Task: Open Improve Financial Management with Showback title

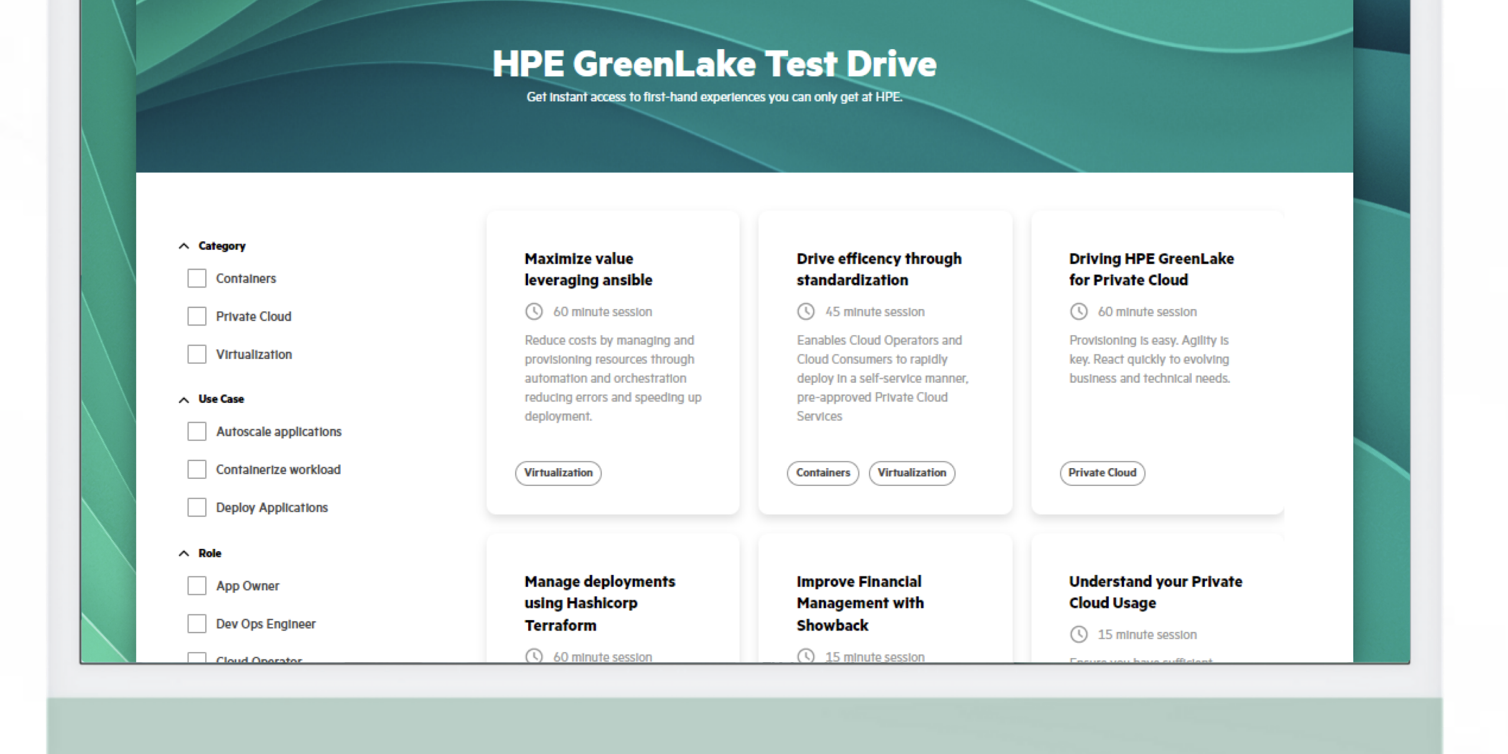Action: click(860, 603)
